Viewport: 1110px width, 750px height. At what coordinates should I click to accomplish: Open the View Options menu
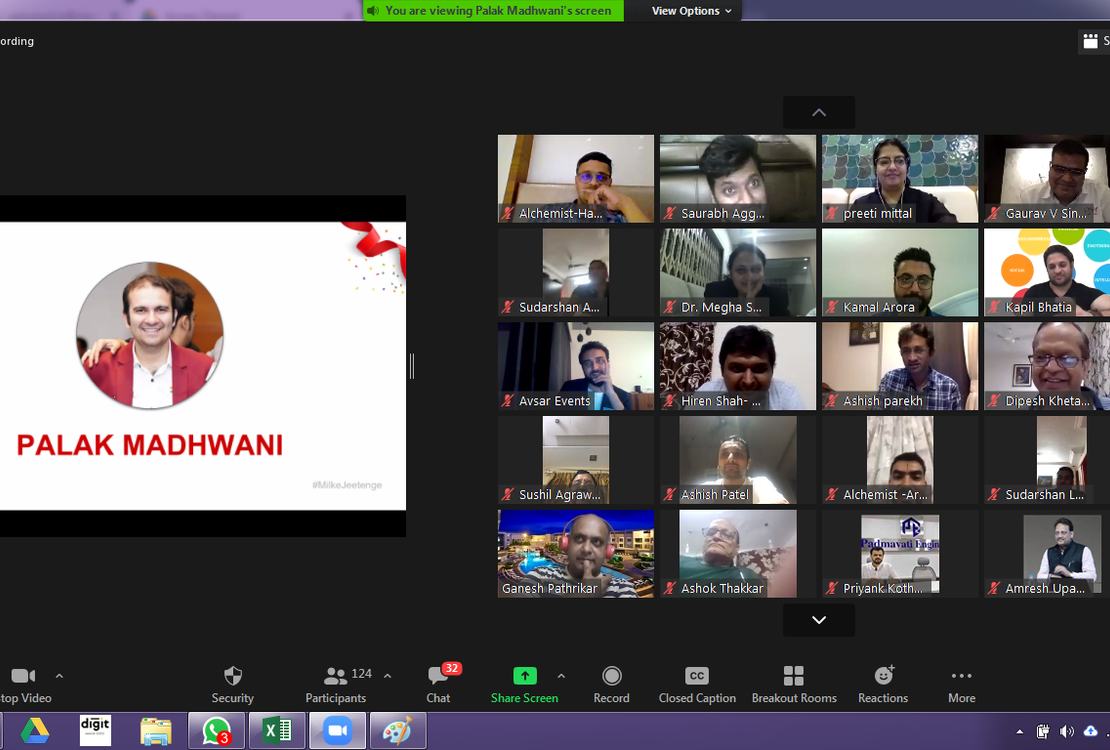[691, 11]
